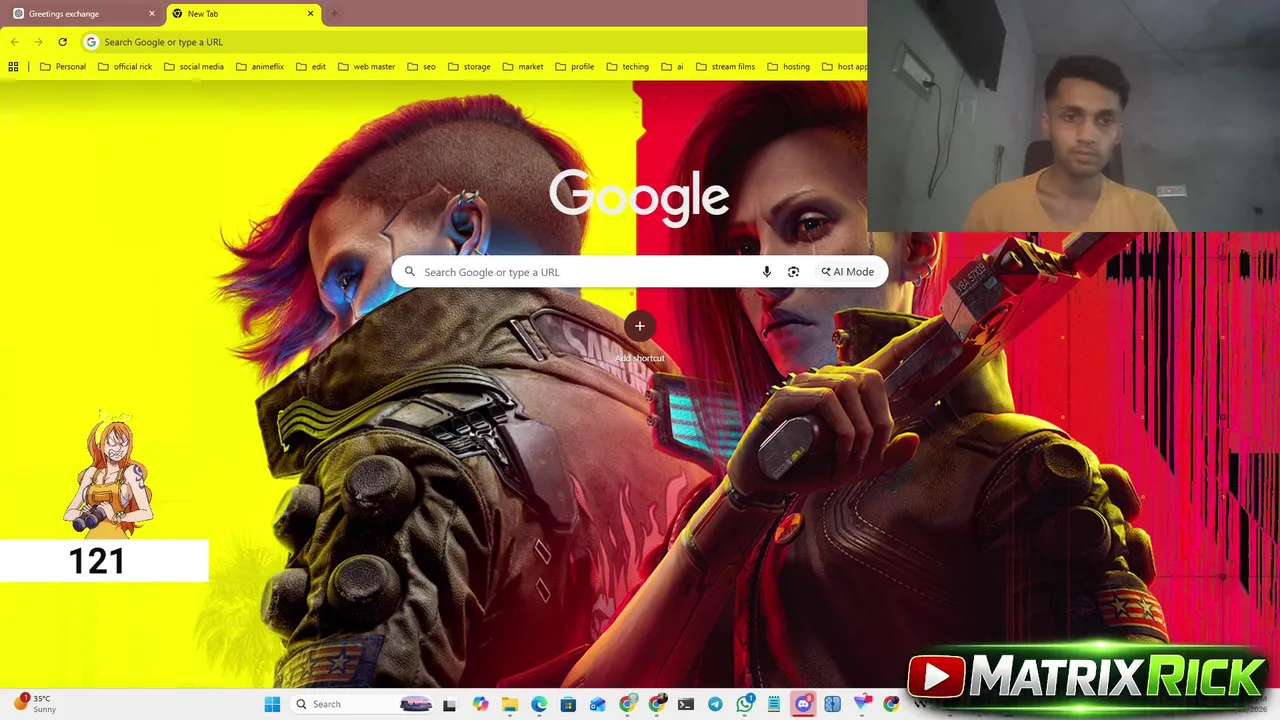Screen dimensions: 1280x720
Task: Open weather widget showing 35°C Sunny
Action: [35, 704]
